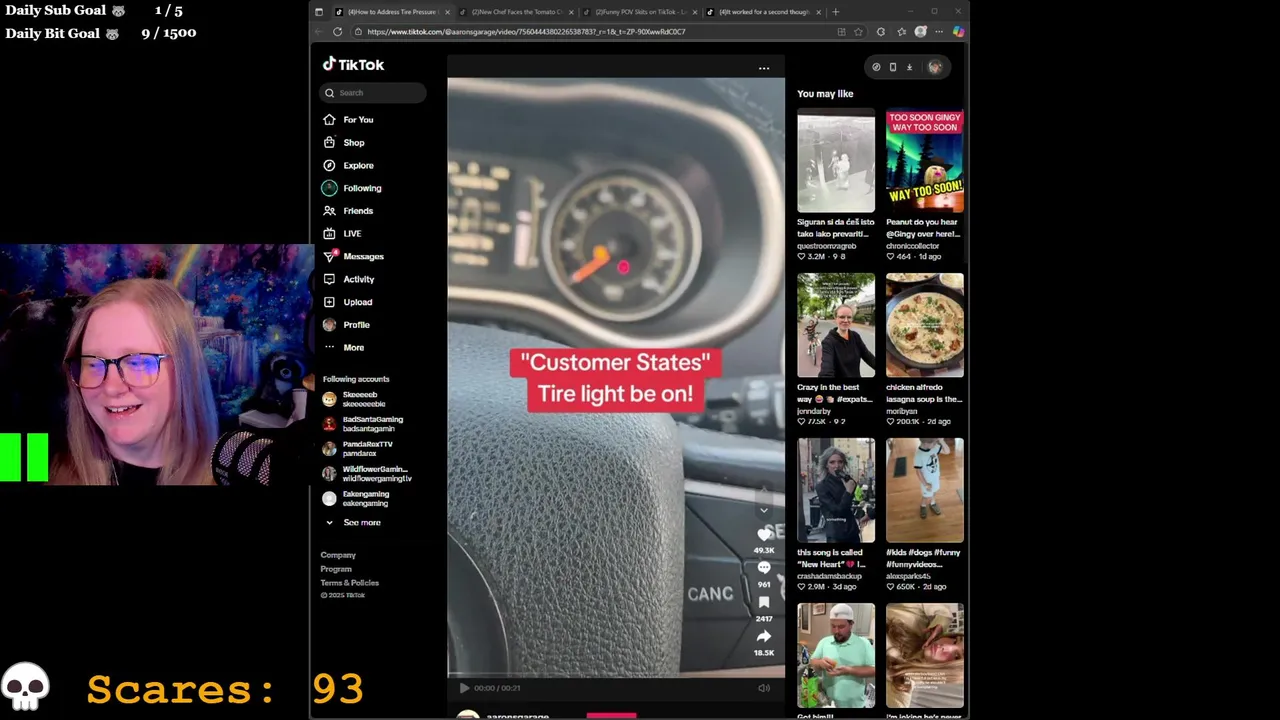Screen dimensions: 1280x720
Task: Open a new browser tab
Action: tap(836, 12)
